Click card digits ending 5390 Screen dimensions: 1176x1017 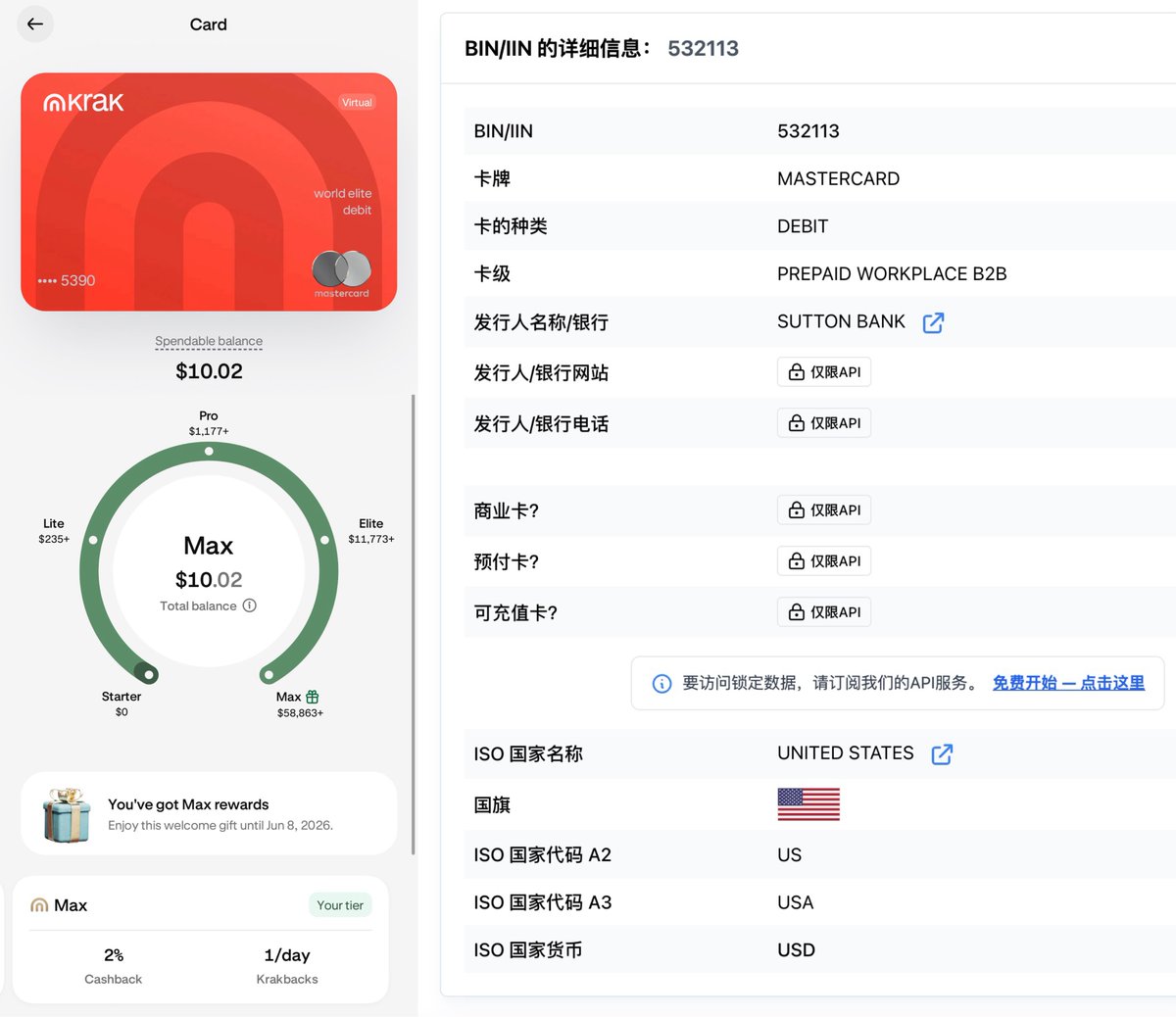(x=67, y=280)
